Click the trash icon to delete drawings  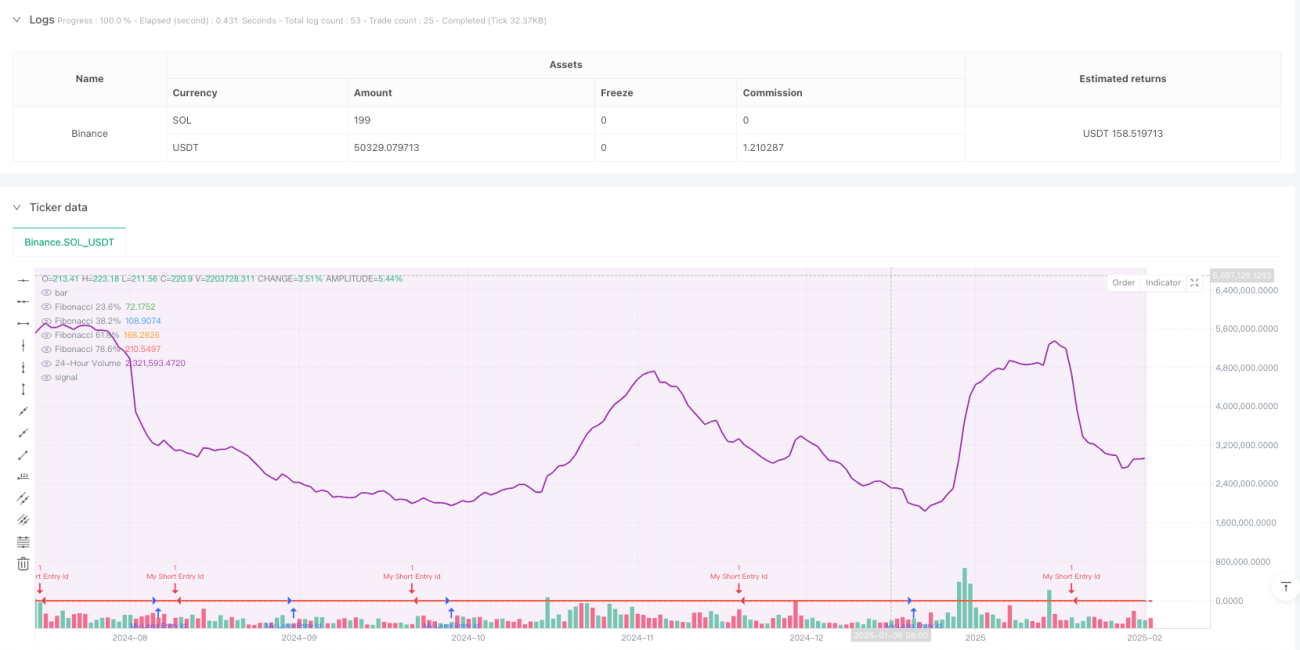[23, 564]
